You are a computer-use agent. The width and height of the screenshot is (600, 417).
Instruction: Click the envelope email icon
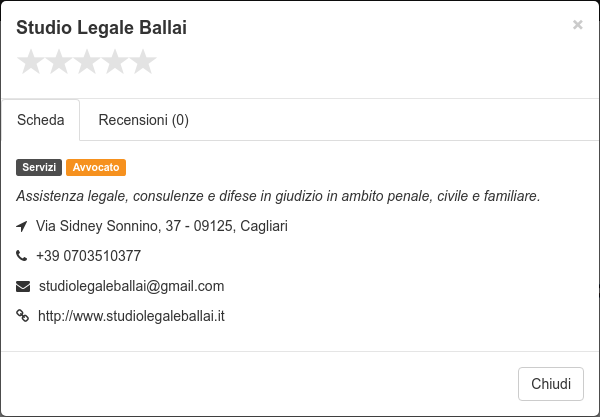[x=23, y=286]
